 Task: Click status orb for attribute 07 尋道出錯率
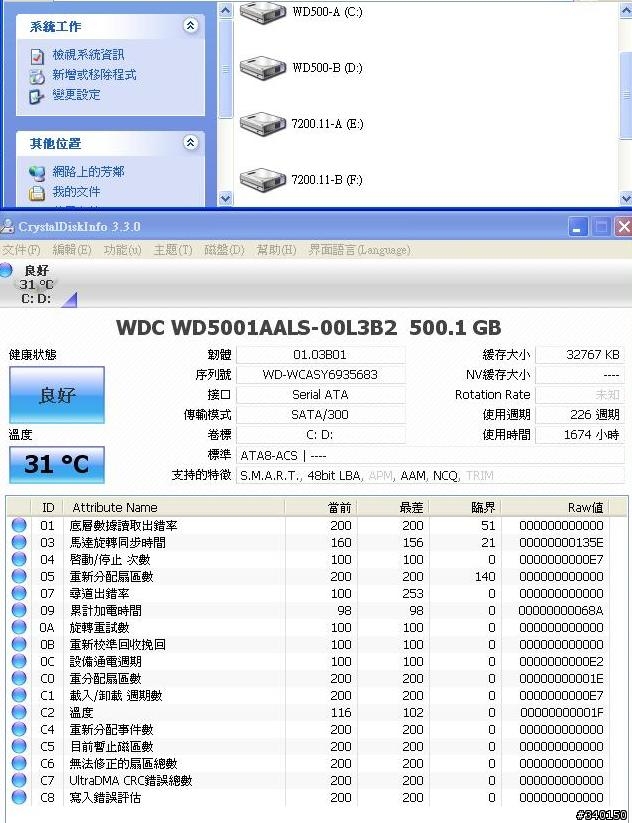[x=19, y=593]
